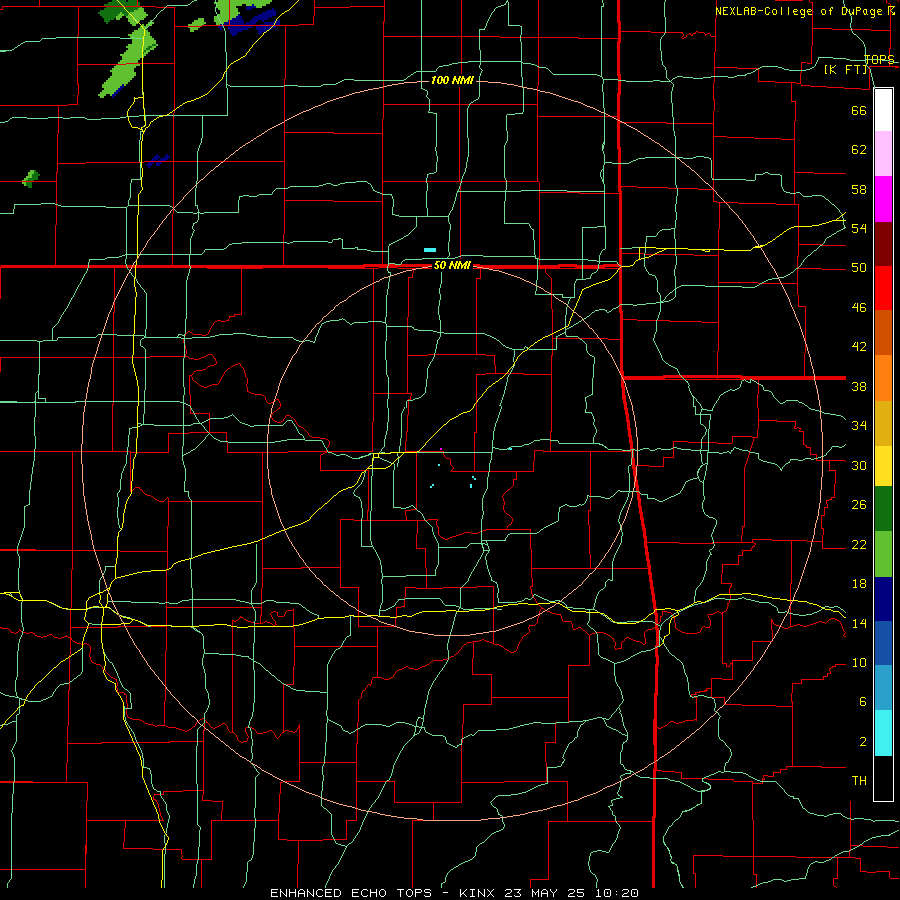This screenshot has width=900, height=900.
Task: Click the magenta legend swatch
Action: coord(883,199)
